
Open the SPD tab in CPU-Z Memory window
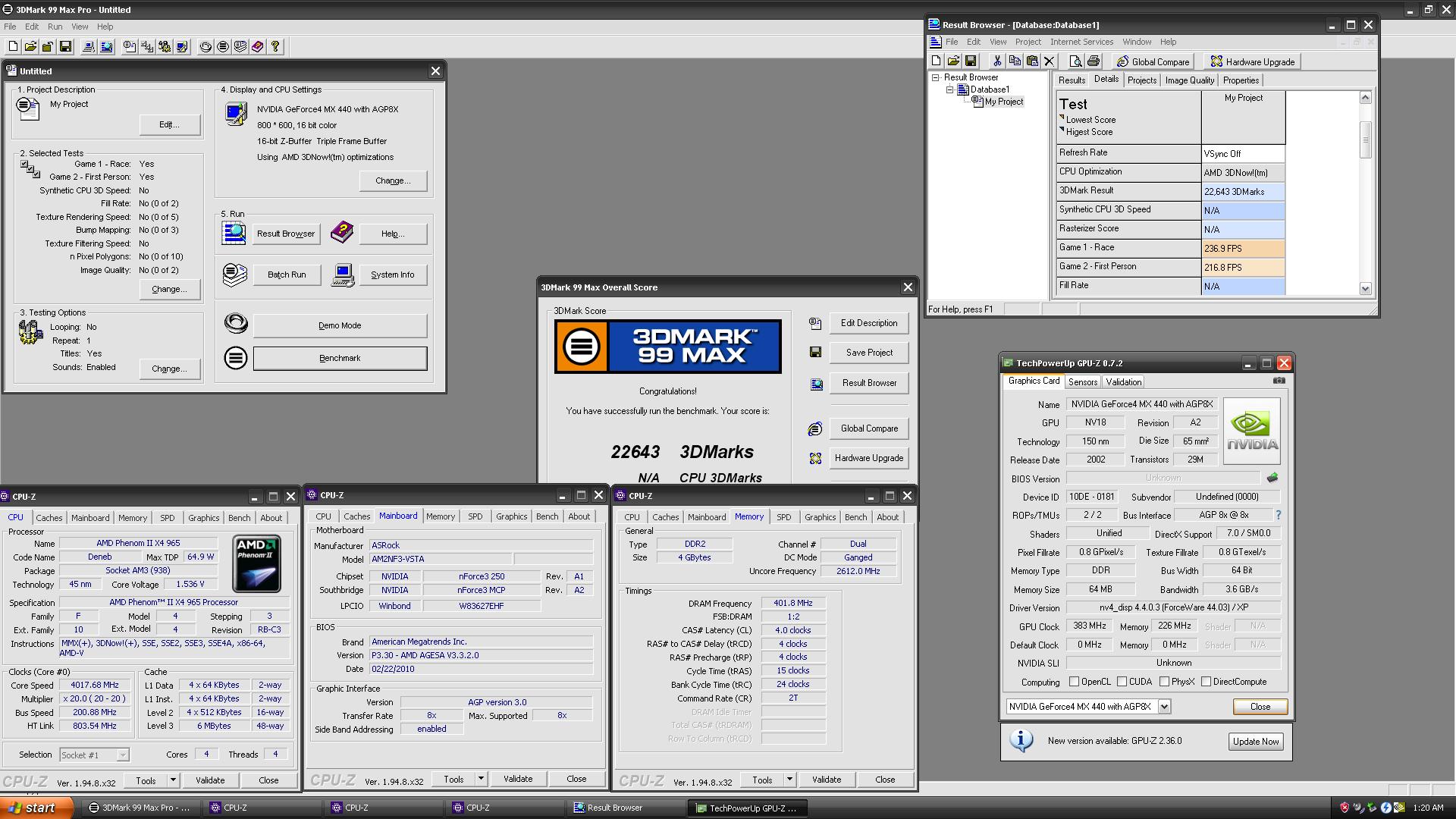[783, 517]
